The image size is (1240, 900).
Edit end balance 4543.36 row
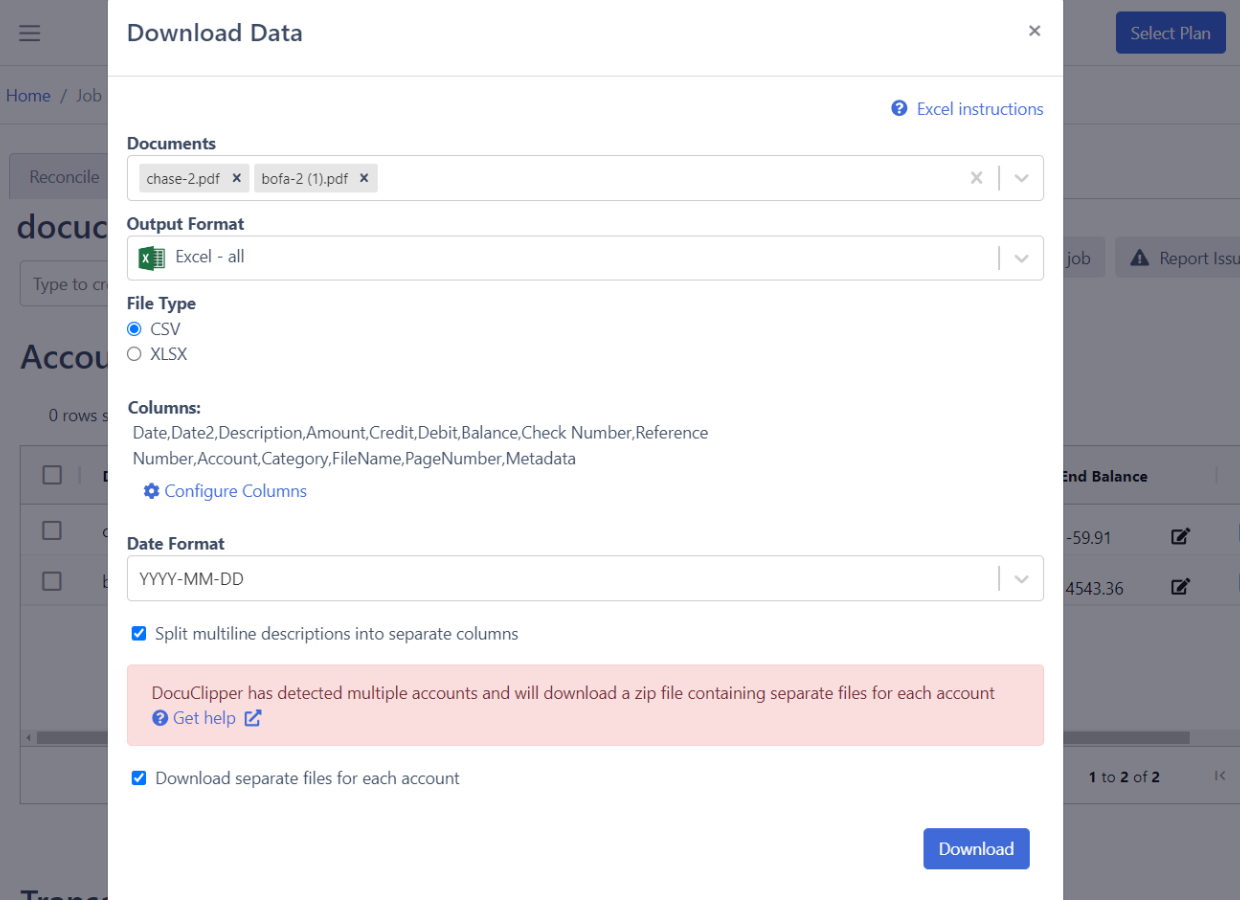[1180, 587]
